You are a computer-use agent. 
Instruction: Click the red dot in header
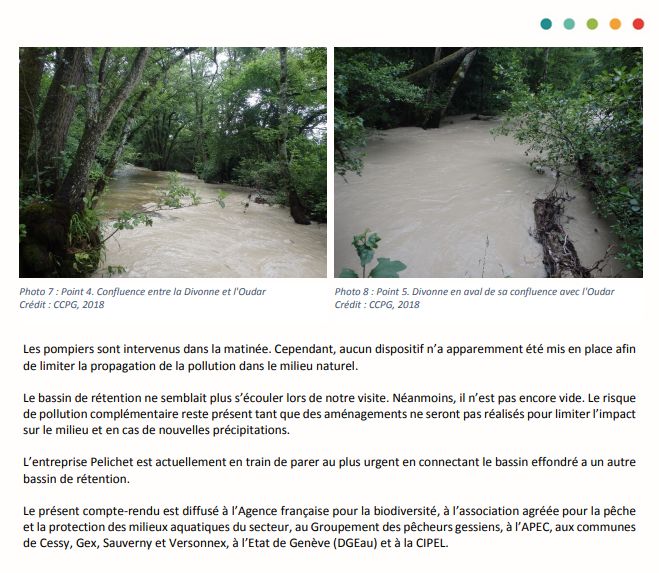pos(638,24)
